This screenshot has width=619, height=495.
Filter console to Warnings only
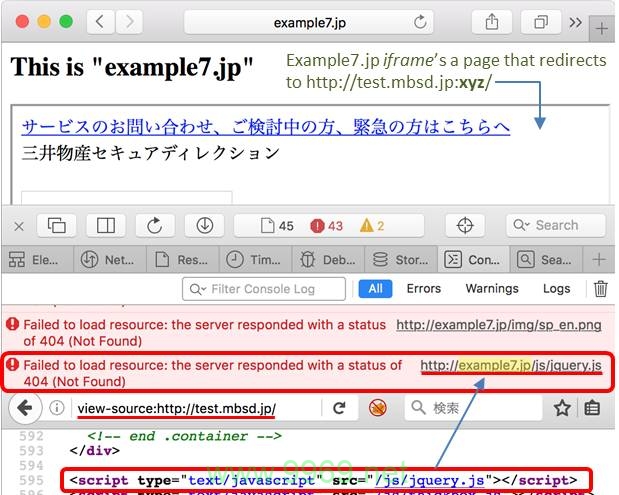click(x=492, y=289)
